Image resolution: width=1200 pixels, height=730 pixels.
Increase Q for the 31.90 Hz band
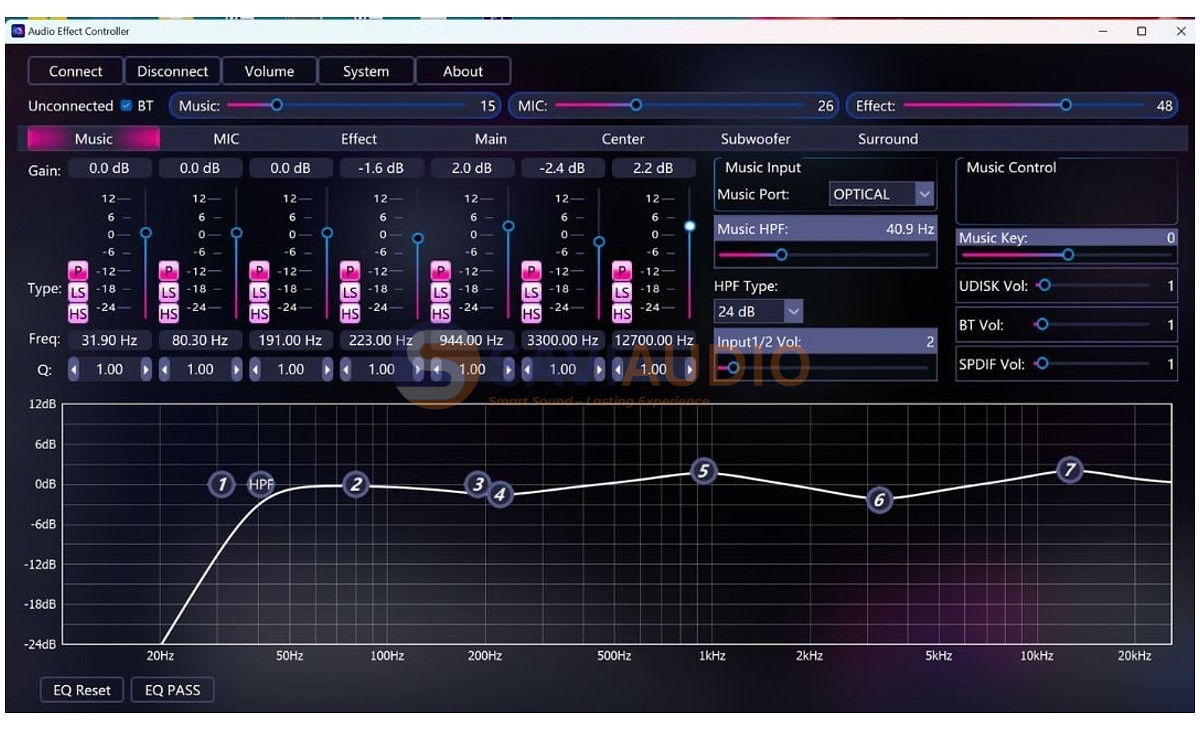click(x=146, y=370)
